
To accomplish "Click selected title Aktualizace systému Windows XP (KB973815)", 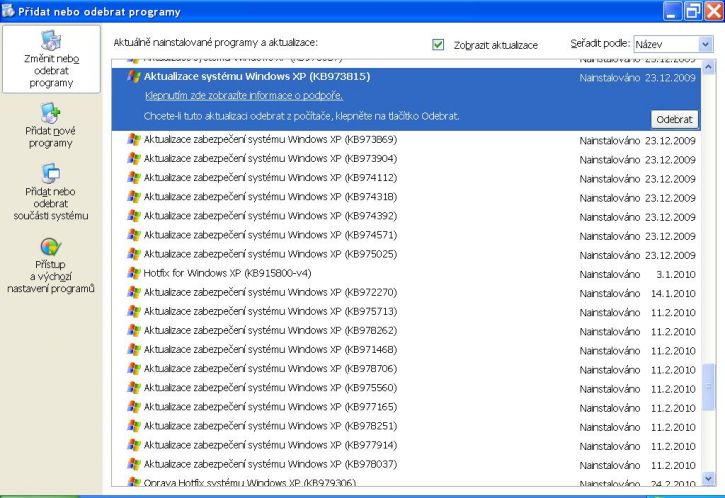I will 257,76.
